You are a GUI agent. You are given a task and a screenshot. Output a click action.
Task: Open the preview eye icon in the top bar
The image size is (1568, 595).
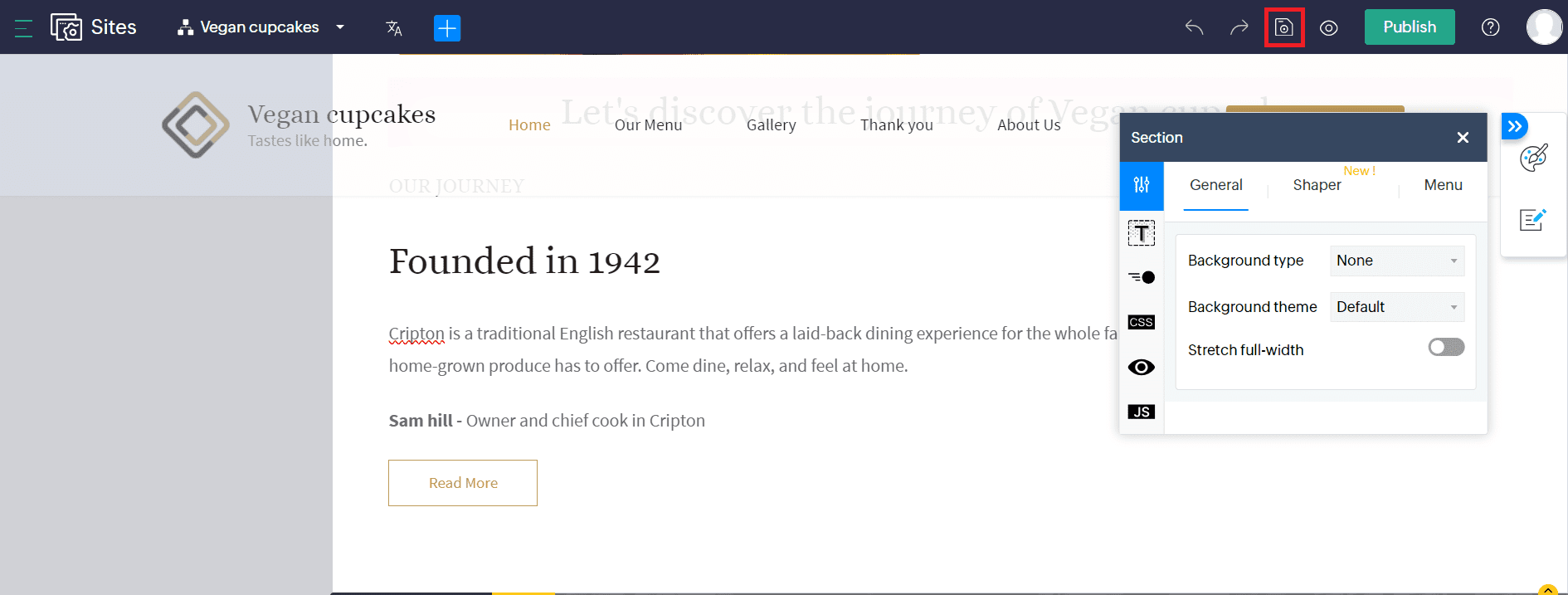point(1328,27)
